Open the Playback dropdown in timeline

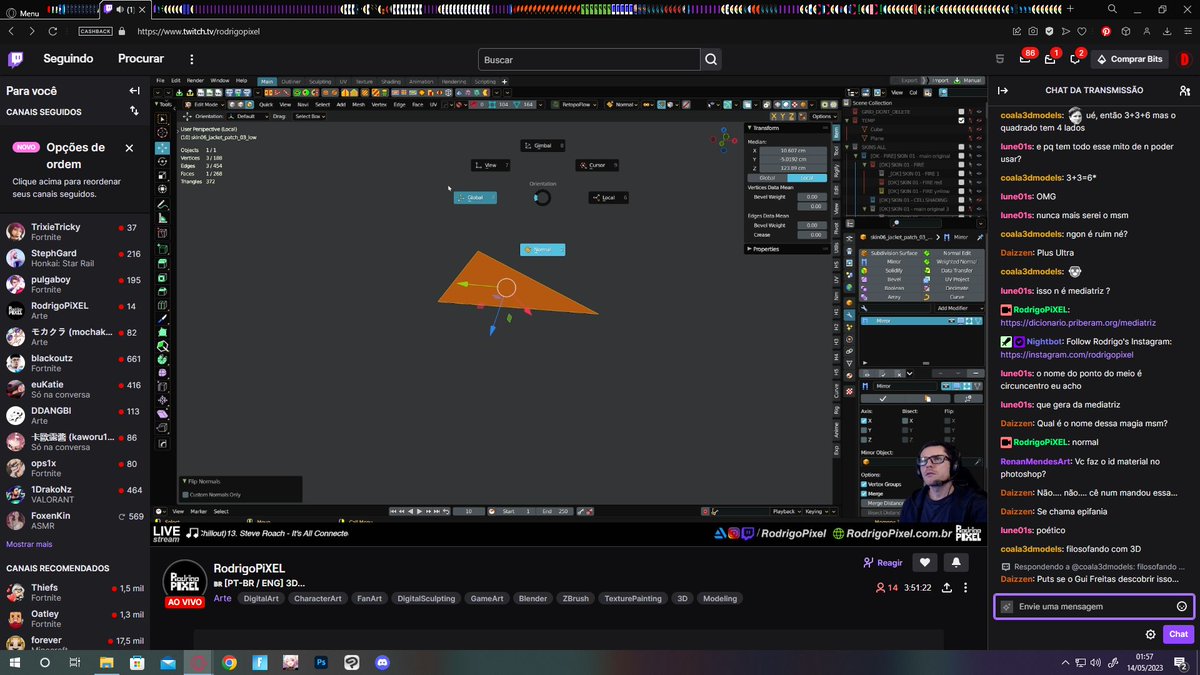tap(786, 511)
